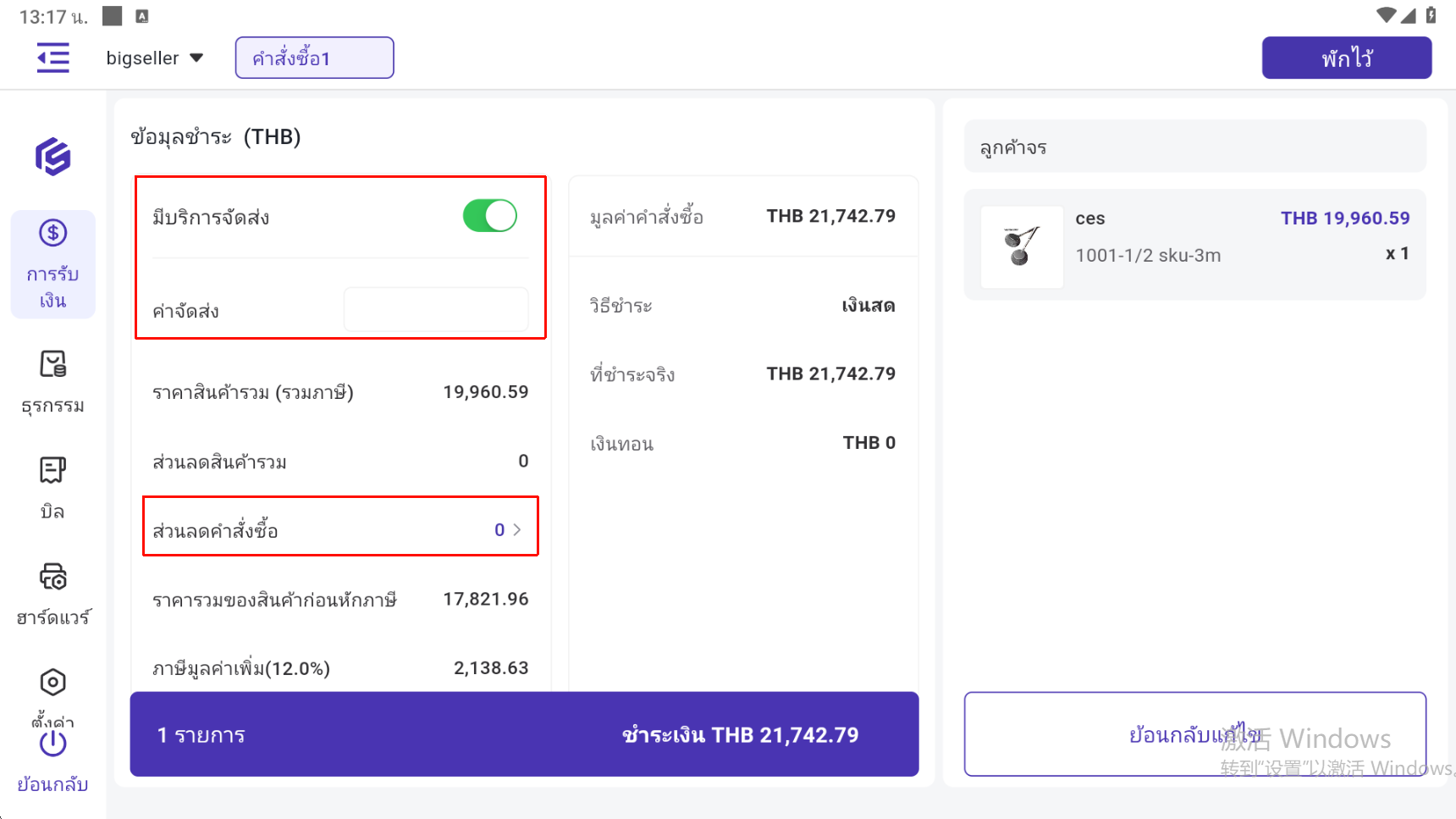
Task: Open the บิล bills section
Action: coord(52,488)
